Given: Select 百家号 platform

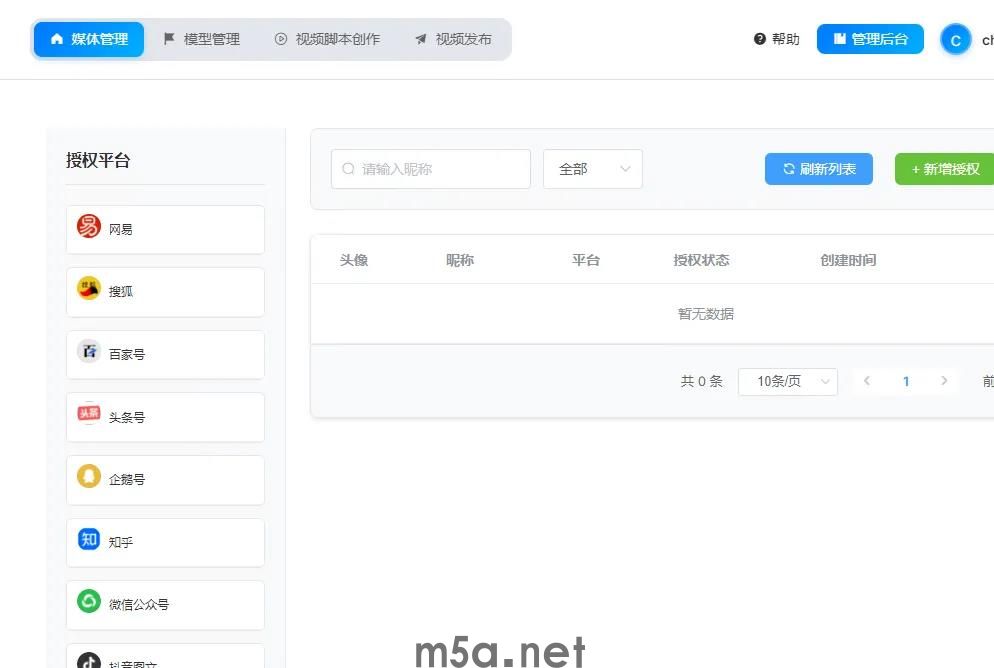Looking at the screenshot, I should click(x=165, y=355).
